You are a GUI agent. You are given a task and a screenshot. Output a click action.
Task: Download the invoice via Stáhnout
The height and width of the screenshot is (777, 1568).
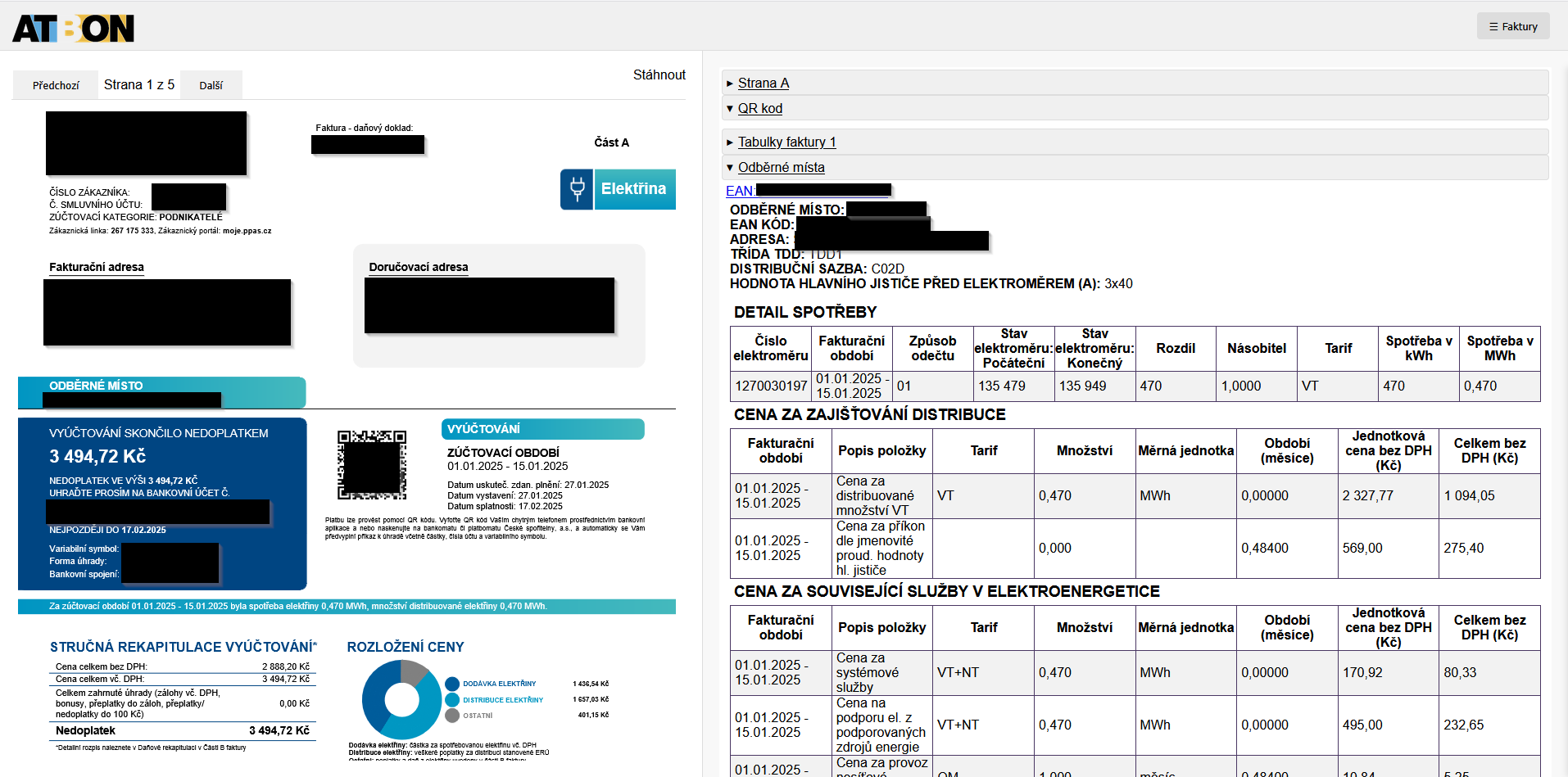point(659,75)
